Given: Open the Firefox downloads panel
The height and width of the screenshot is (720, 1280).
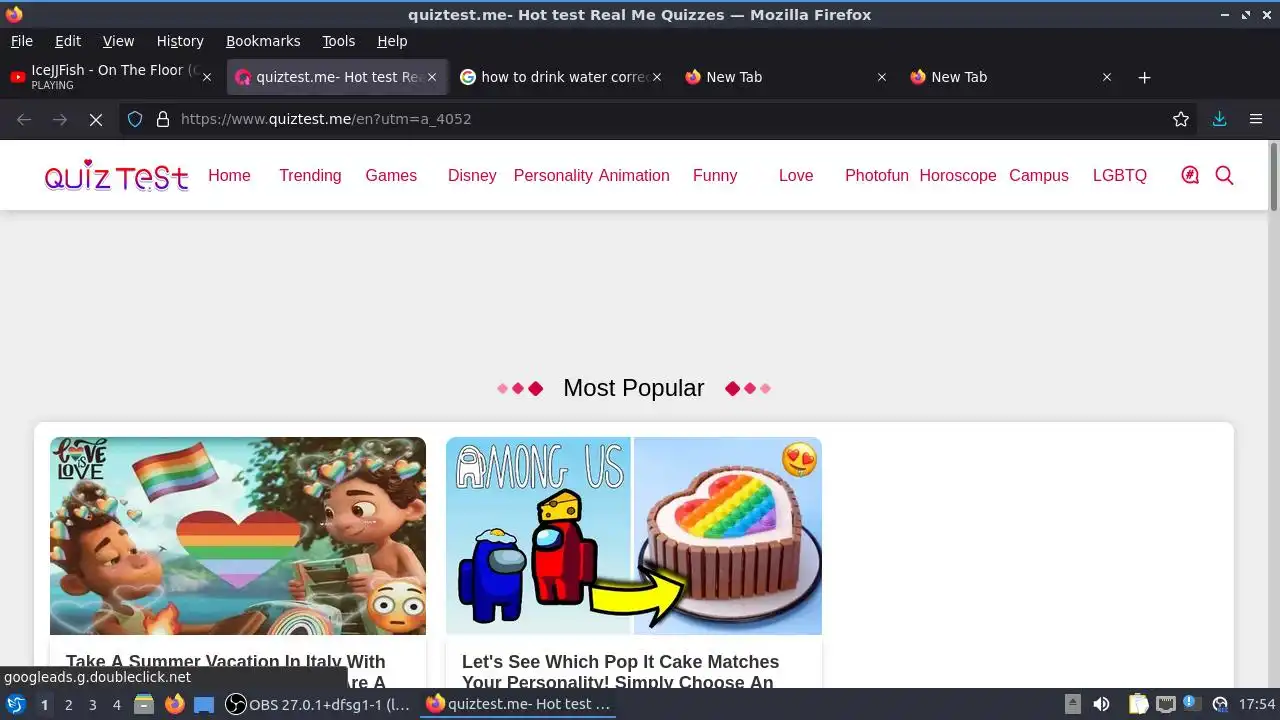Looking at the screenshot, I should click(x=1219, y=119).
